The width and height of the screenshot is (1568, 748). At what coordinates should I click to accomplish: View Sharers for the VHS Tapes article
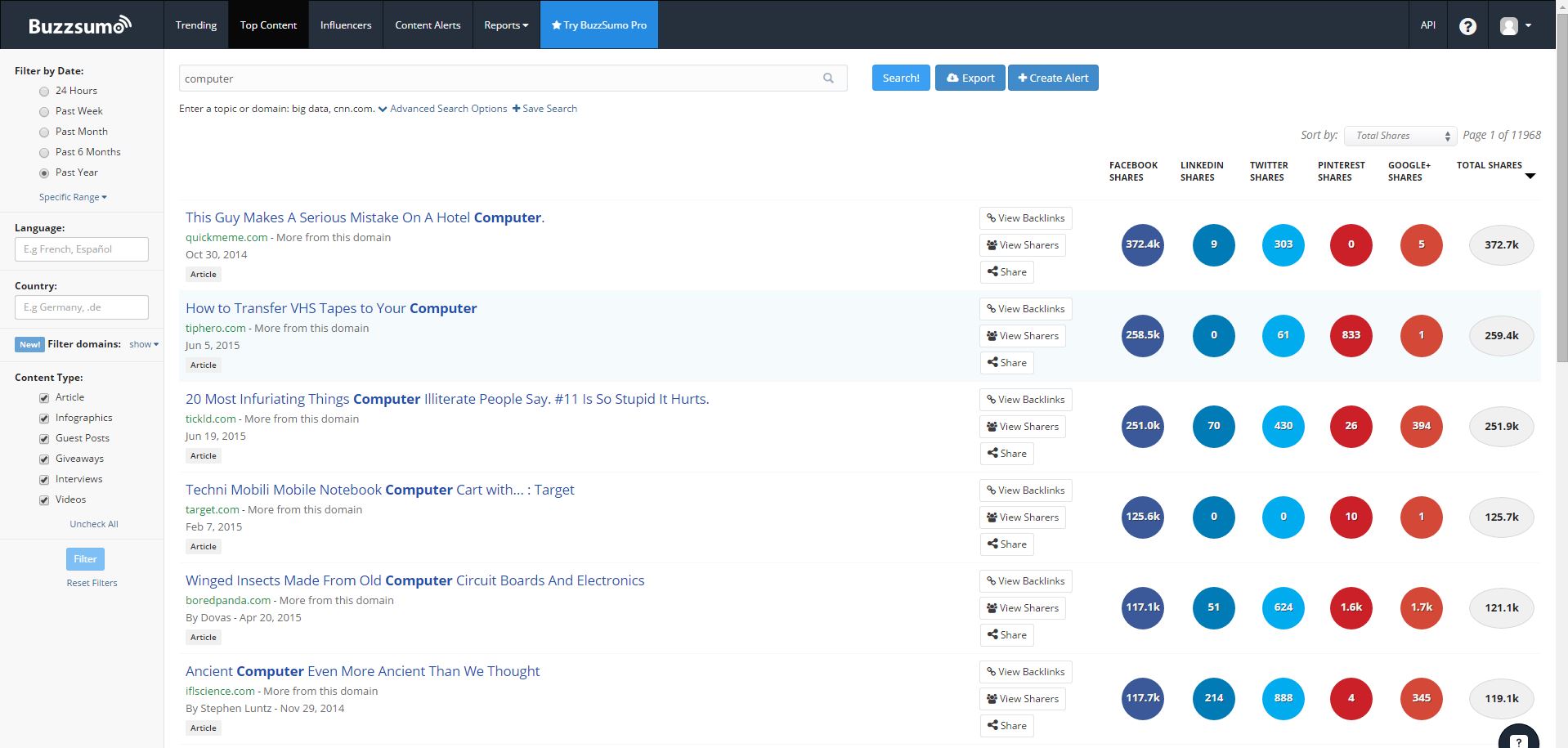coord(1022,336)
